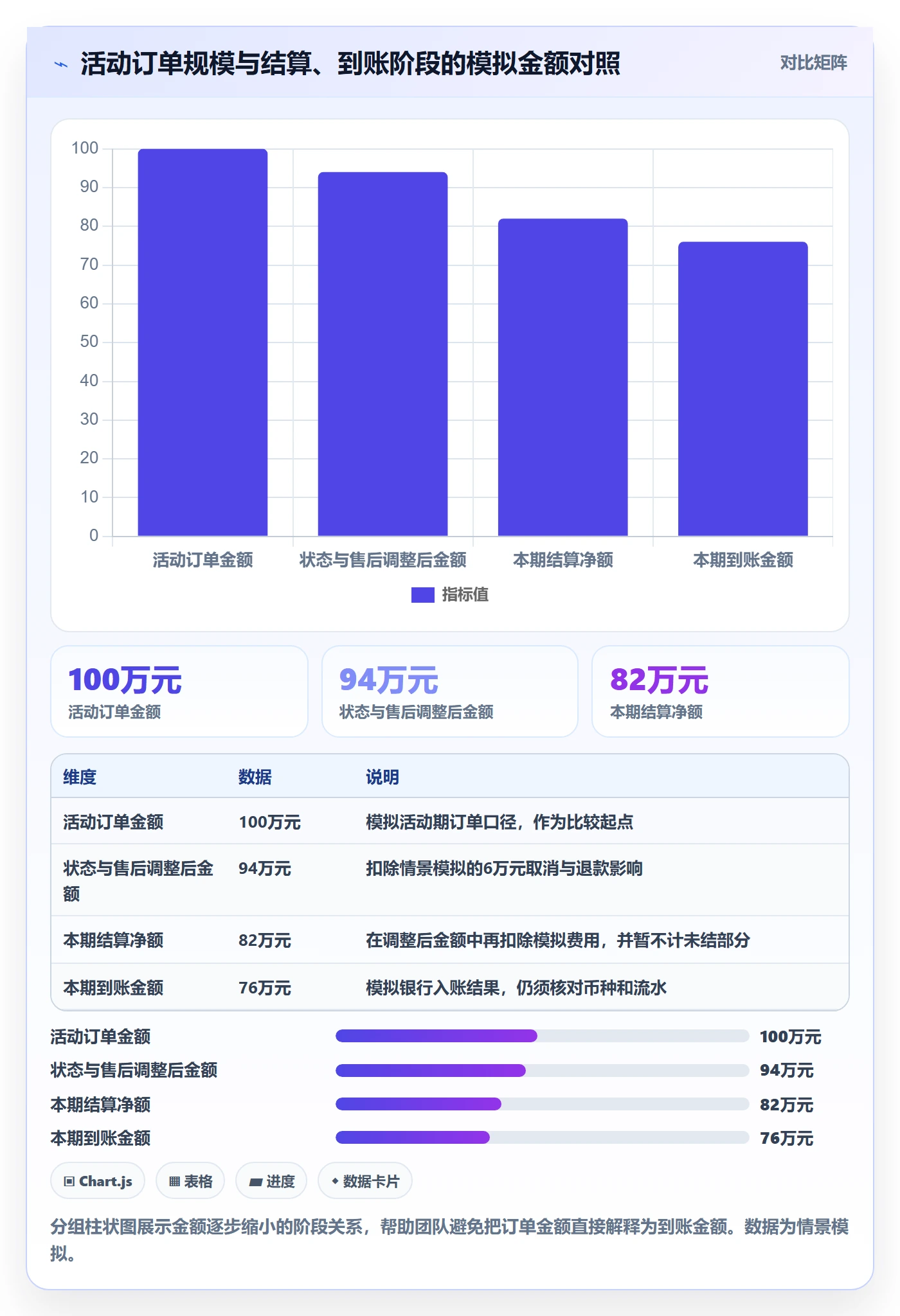Click the 活动订单金额 bar in the chart
This screenshot has width=900, height=1316.
click(x=203, y=342)
